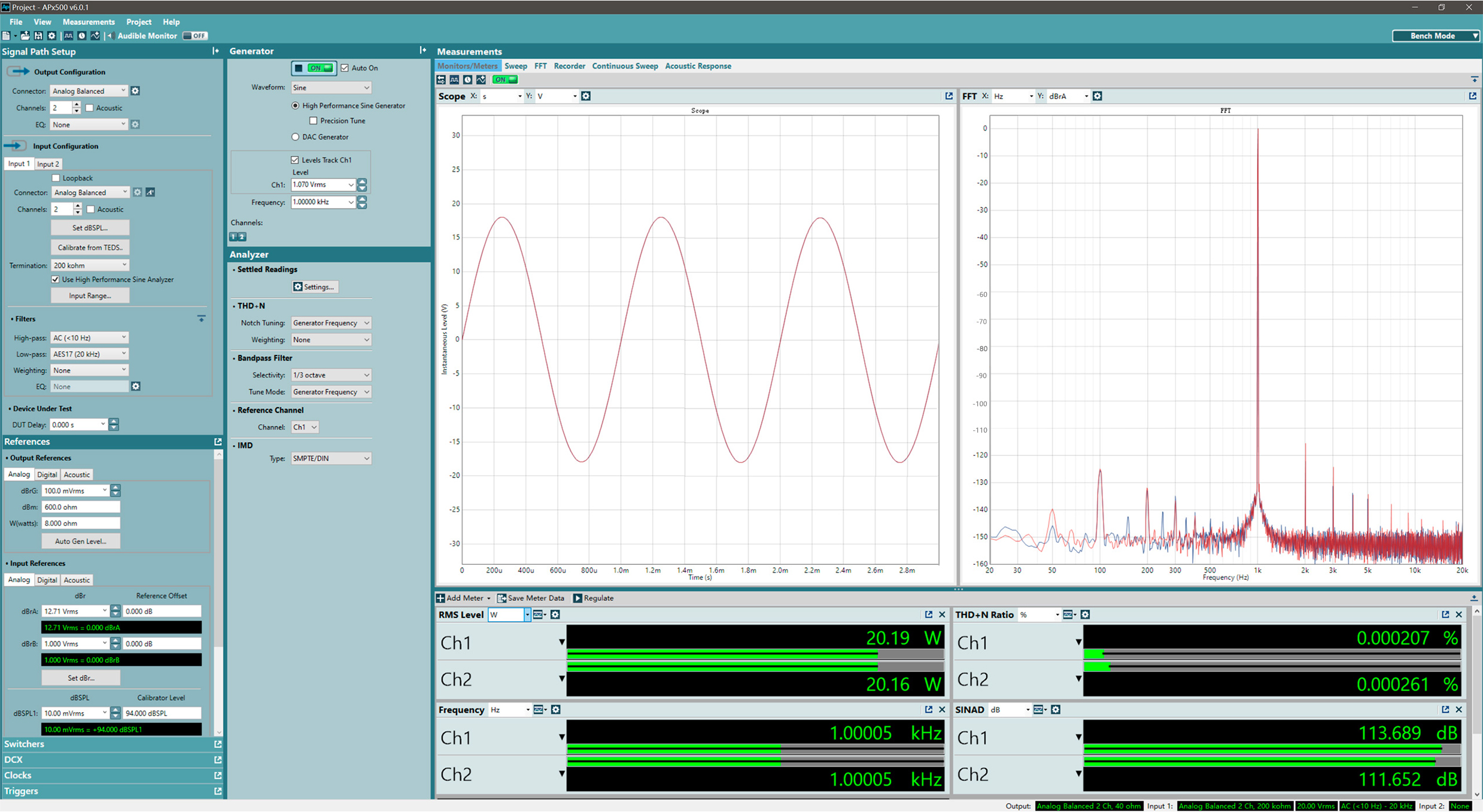The width and height of the screenshot is (1483, 812).
Task: Open the Low-pass filter dropdown
Action: point(89,354)
